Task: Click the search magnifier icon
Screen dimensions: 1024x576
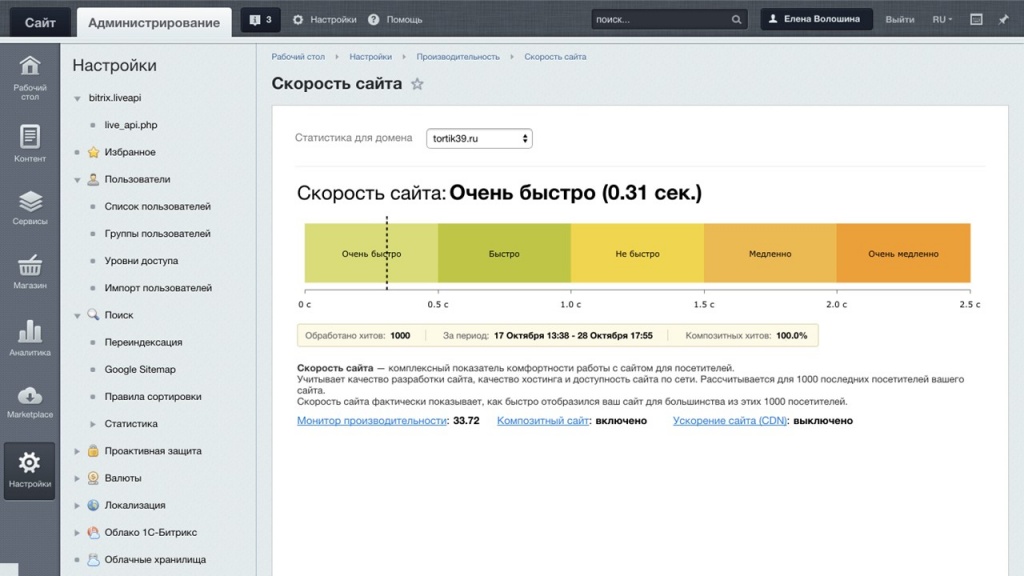Action: [x=736, y=20]
